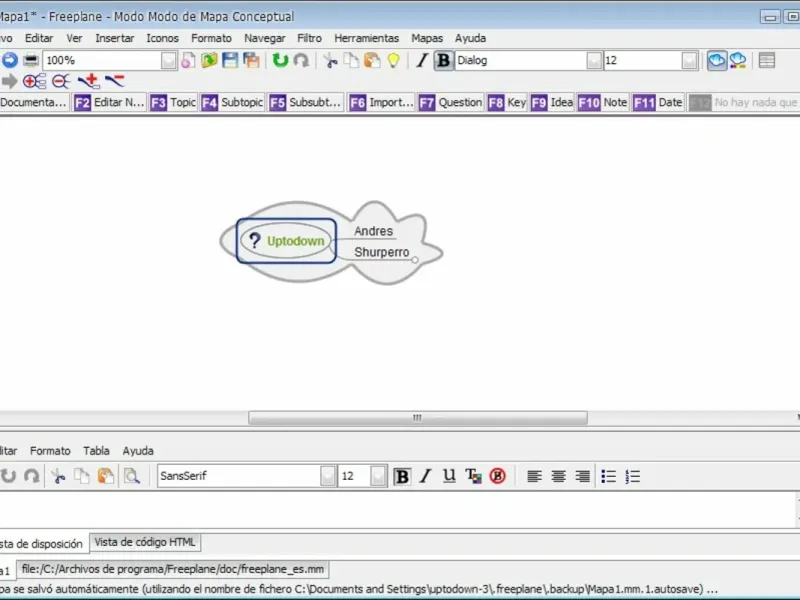Screen dimensions: 800x600
Task: Apply F6 Import... style
Action: click(x=381, y=103)
